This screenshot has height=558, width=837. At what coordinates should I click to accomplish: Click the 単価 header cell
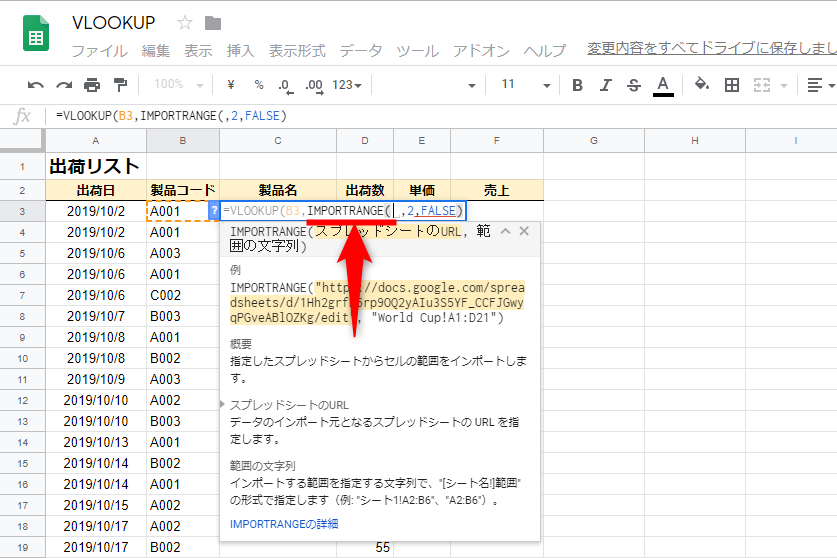pyautogui.click(x=422, y=190)
